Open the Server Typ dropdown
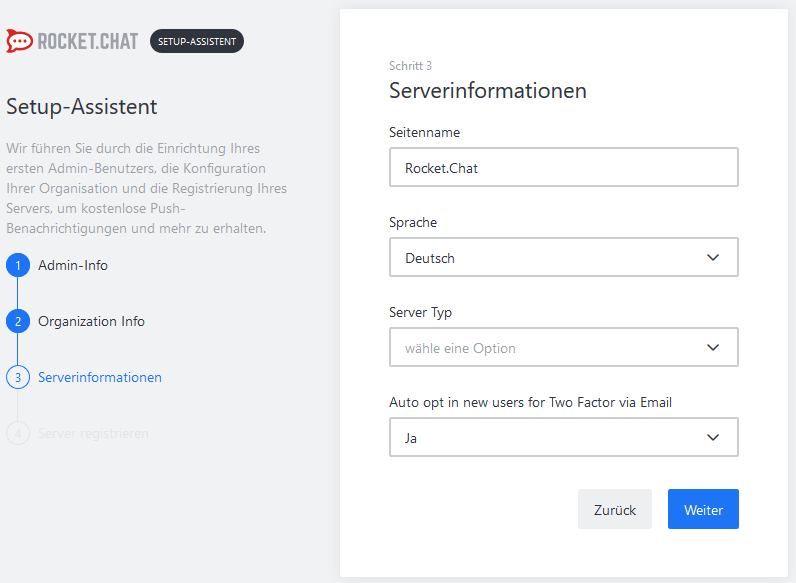The image size is (796, 583). (x=563, y=347)
